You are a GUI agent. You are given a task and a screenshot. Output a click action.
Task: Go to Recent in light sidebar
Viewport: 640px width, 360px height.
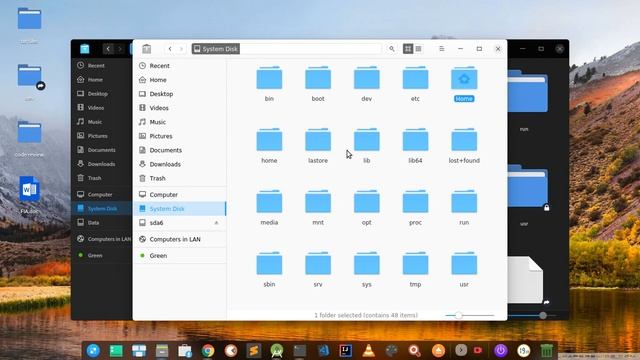(180, 66)
